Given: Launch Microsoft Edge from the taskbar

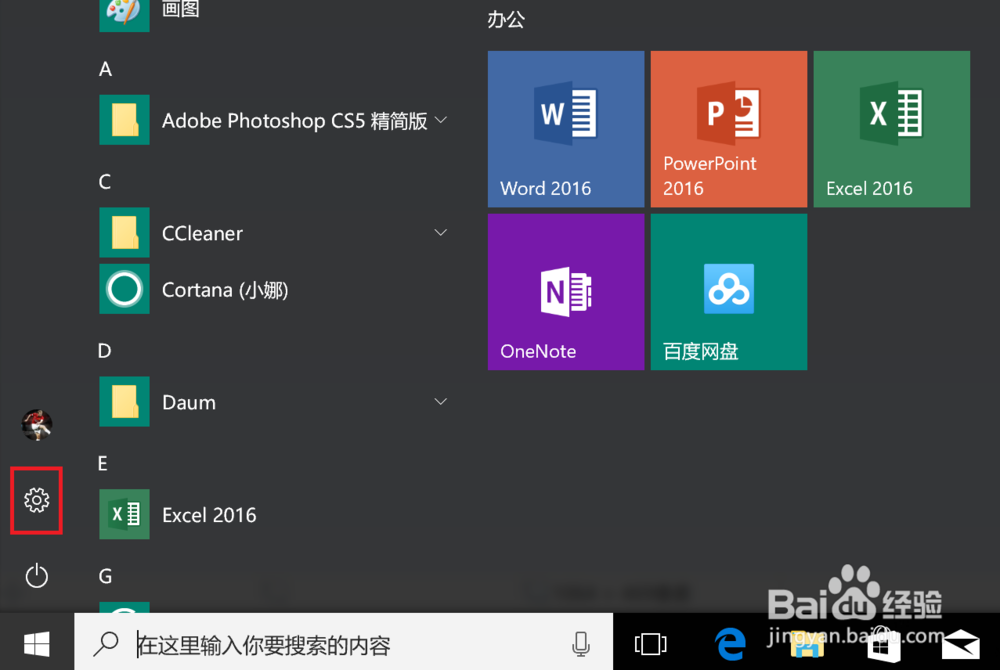Looking at the screenshot, I should (731, 644).
